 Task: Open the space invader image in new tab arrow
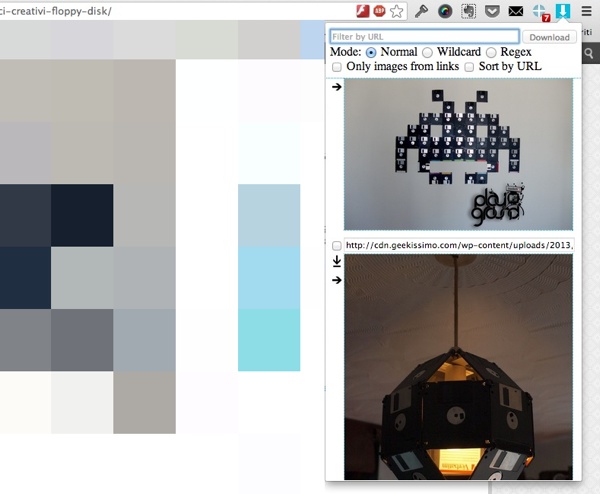coord(337,87)
